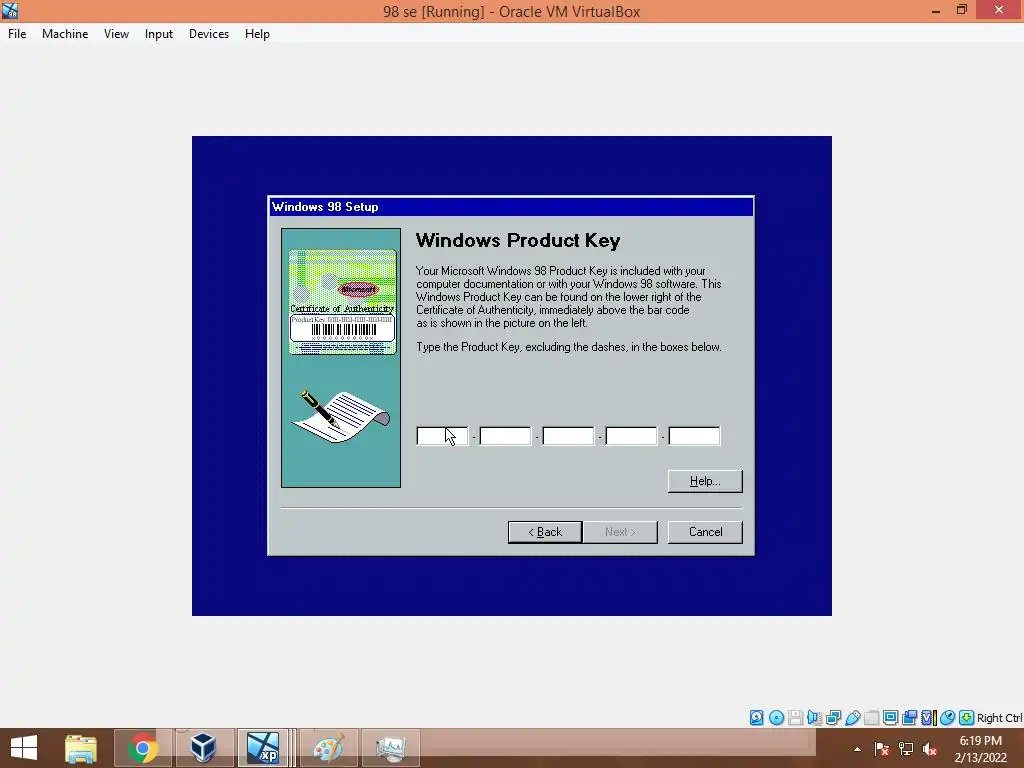This screenshot has width=1024, height=768.
Task: Click the Help... button in Setup
Action: [x=705, y=481]
